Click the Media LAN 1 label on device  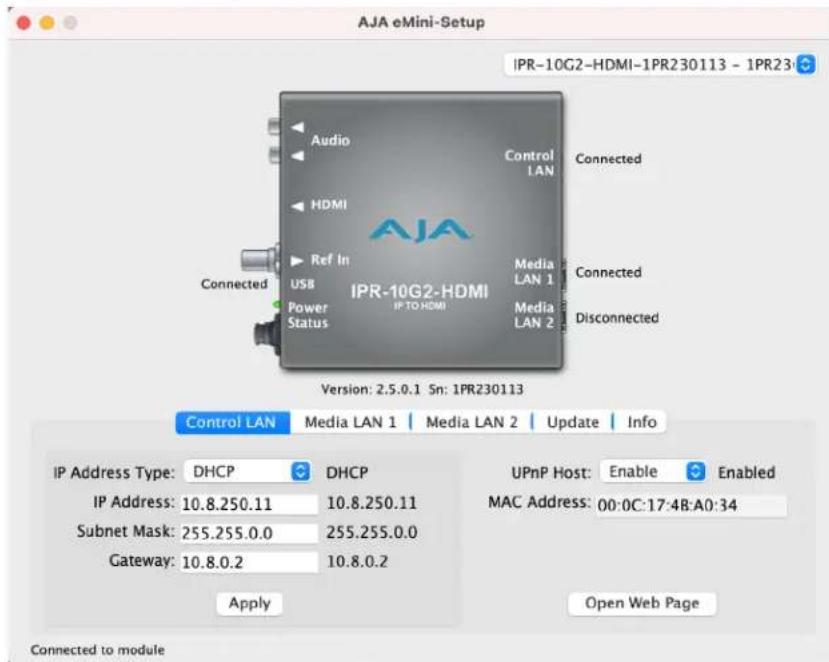[x=534, y=271]
